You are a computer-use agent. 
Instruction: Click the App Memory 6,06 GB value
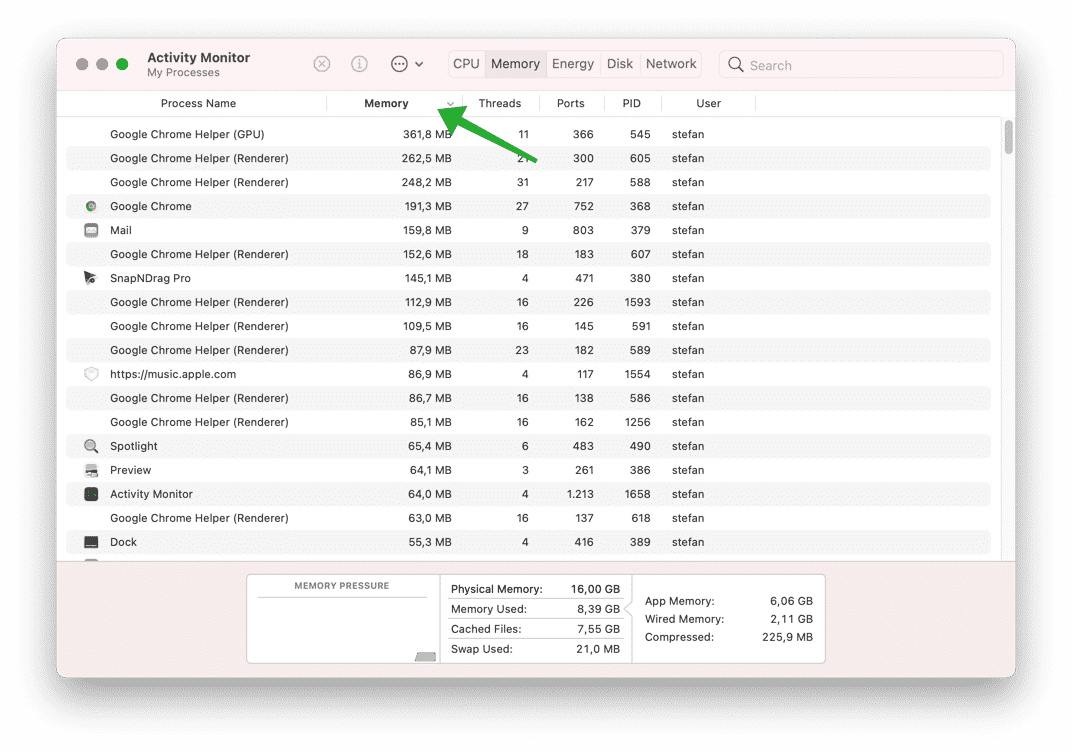point(792,601)
